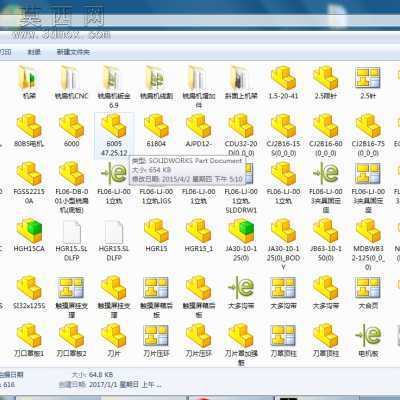Click the 刻录 (burn) toolbar button
Screen dimensions: 400x400
[x=34, y=52]
